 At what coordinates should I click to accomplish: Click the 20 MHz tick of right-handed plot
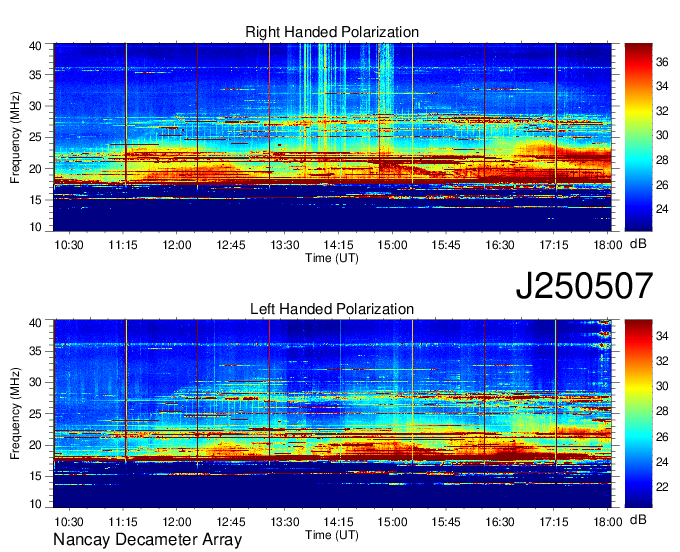pyautogui.click(x=35, y=169)
